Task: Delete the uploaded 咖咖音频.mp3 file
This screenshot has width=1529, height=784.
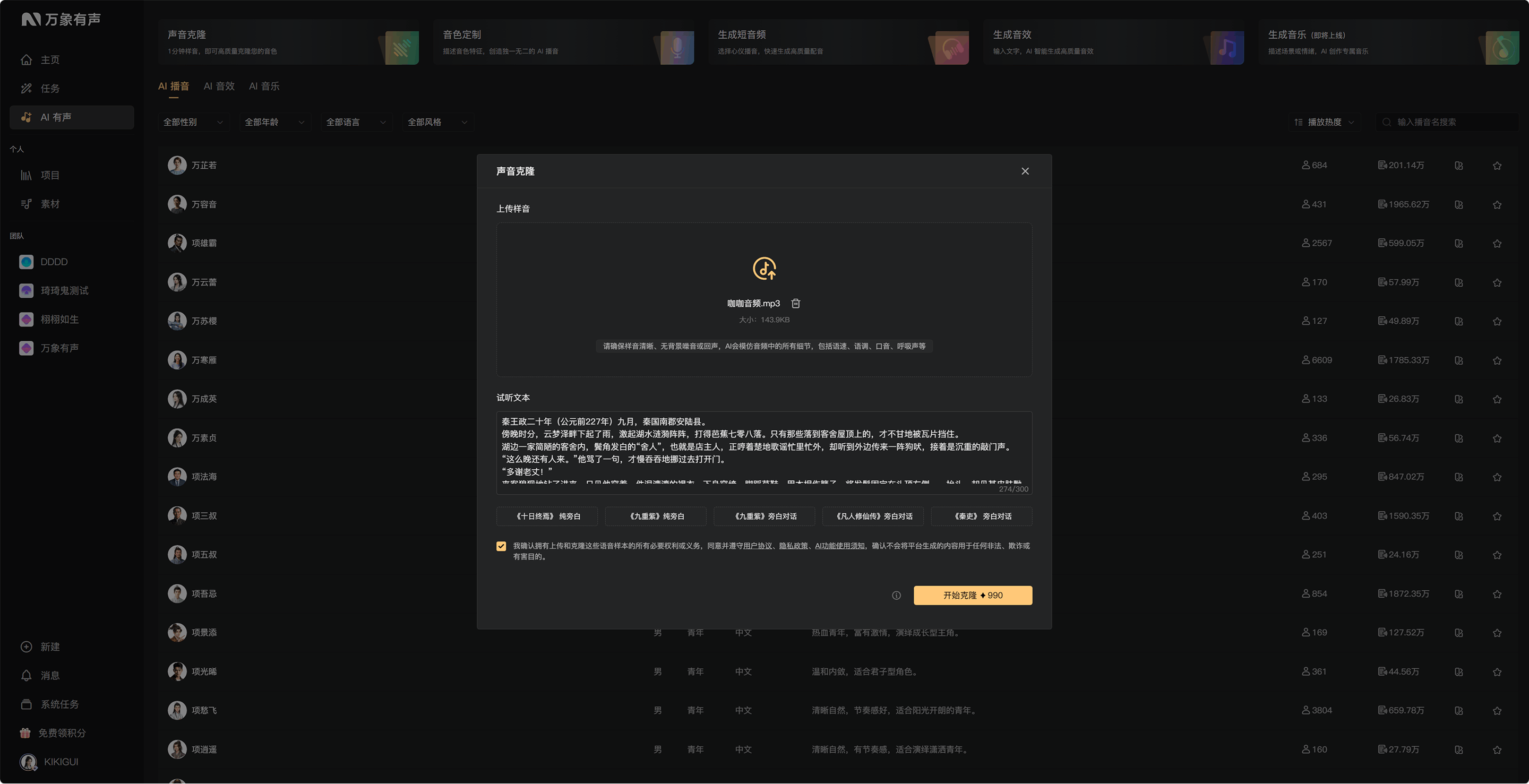Action: tap(796, 303)
